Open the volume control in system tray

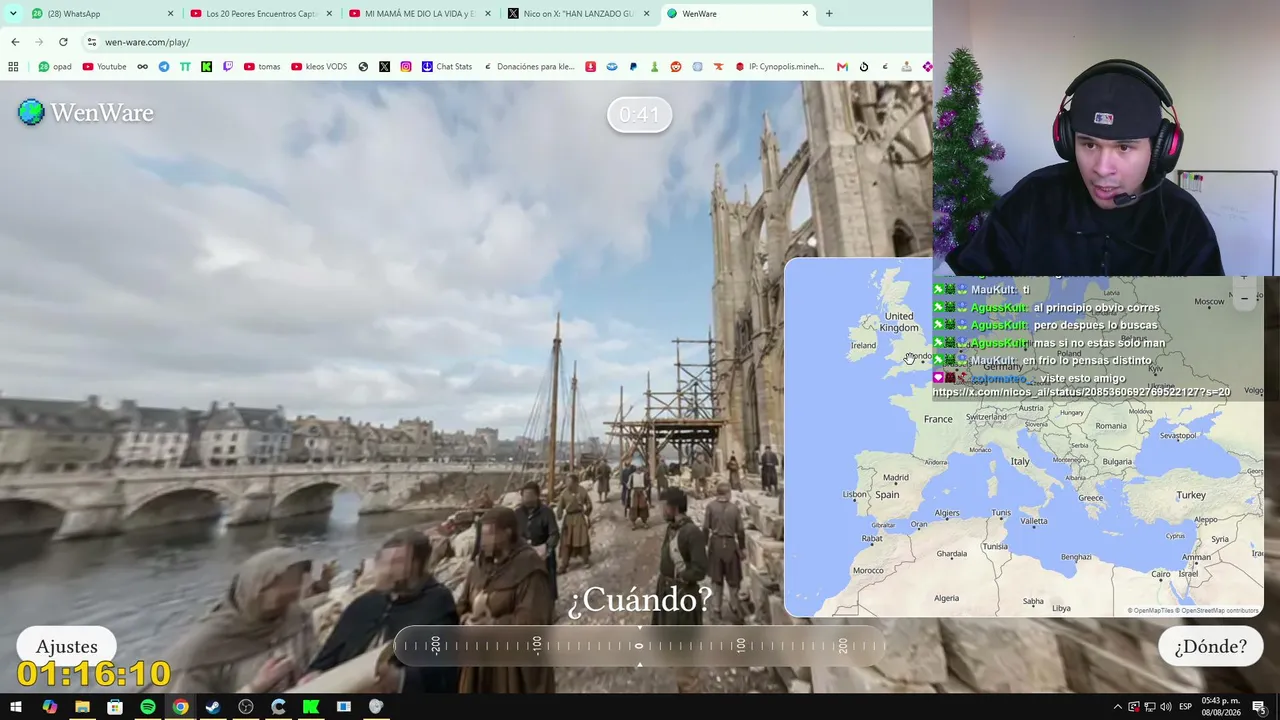tap(1165, 707)
